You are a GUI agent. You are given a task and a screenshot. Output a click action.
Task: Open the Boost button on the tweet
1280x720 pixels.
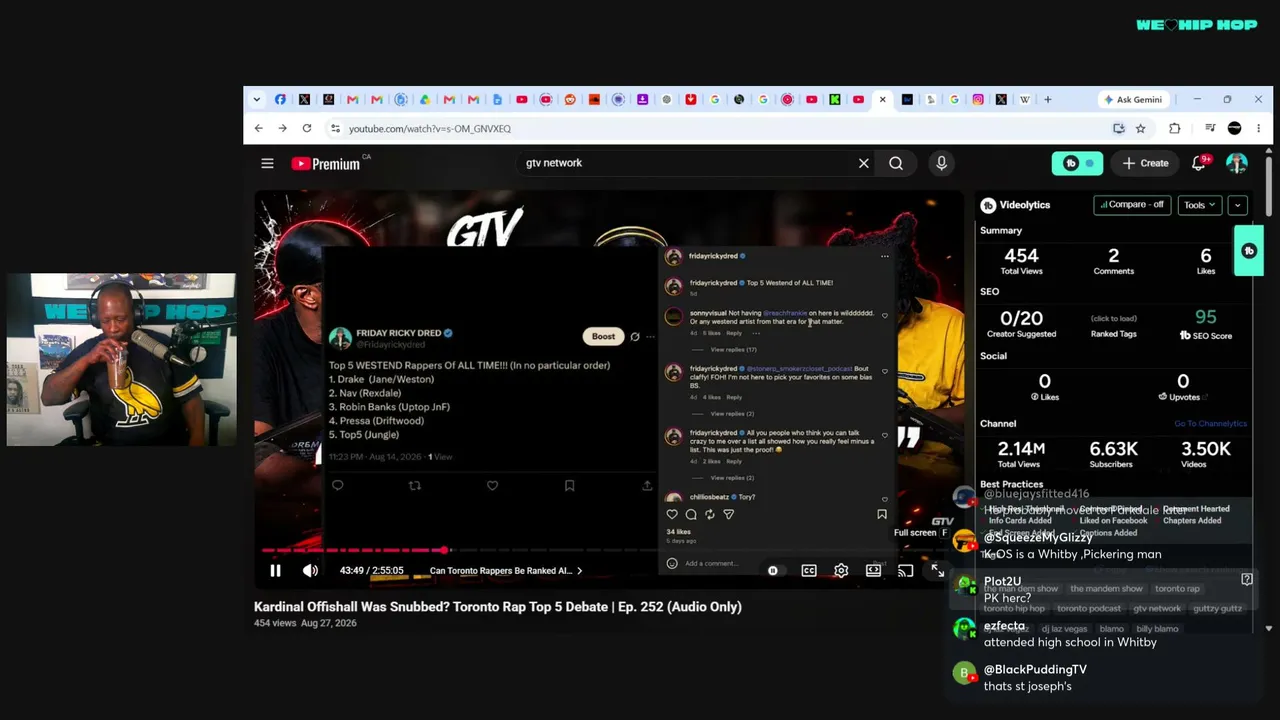tap(603, 336)
